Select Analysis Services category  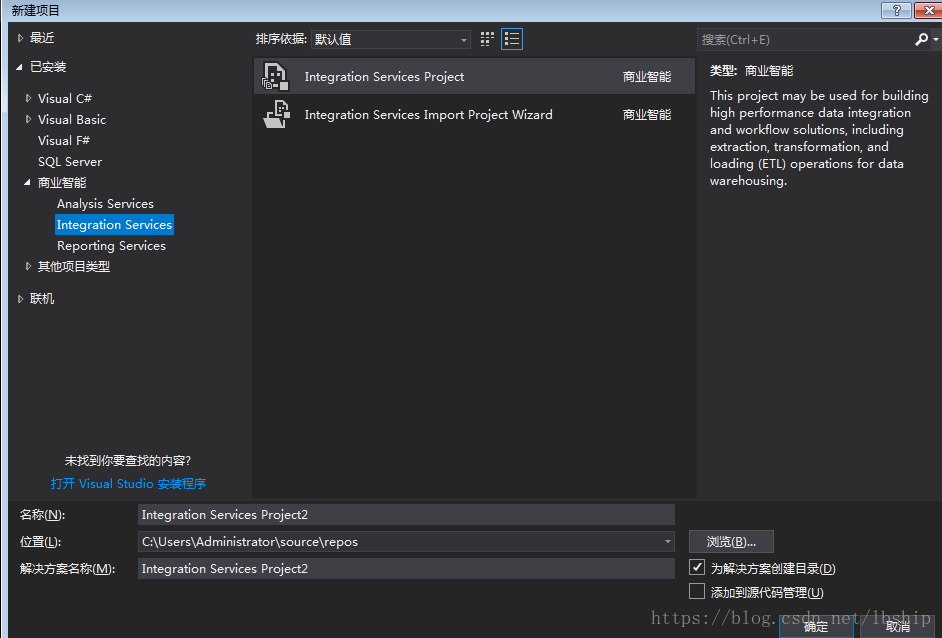click(105, 204)
